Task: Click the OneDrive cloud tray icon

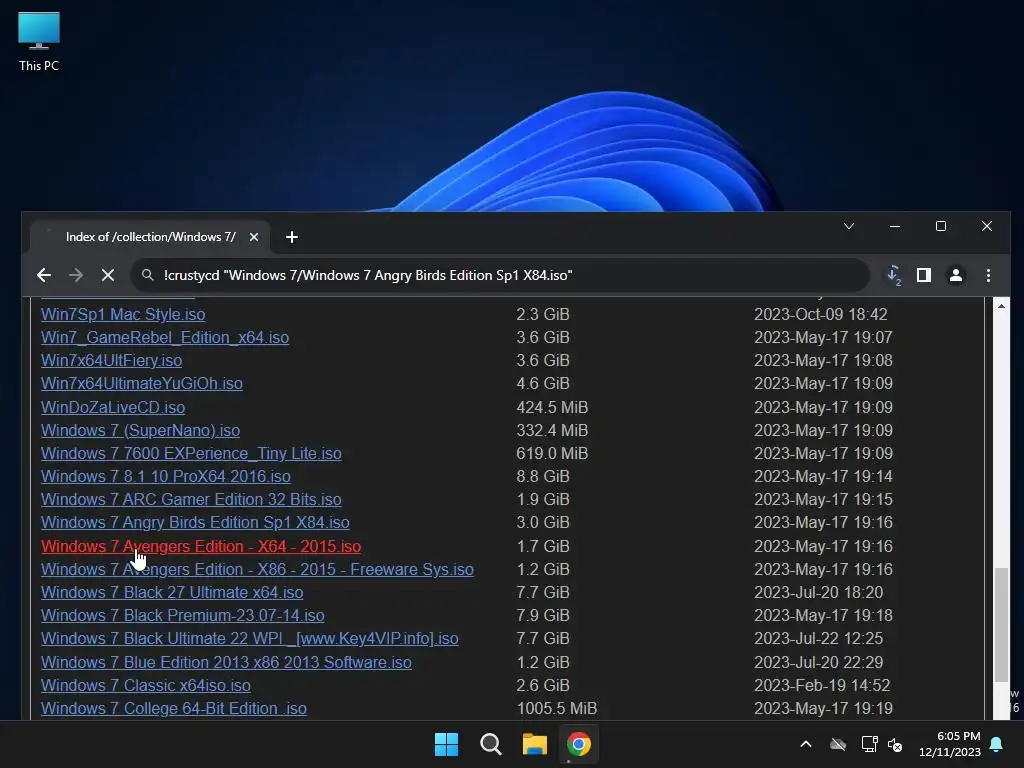Action: (x=838, y=744)
